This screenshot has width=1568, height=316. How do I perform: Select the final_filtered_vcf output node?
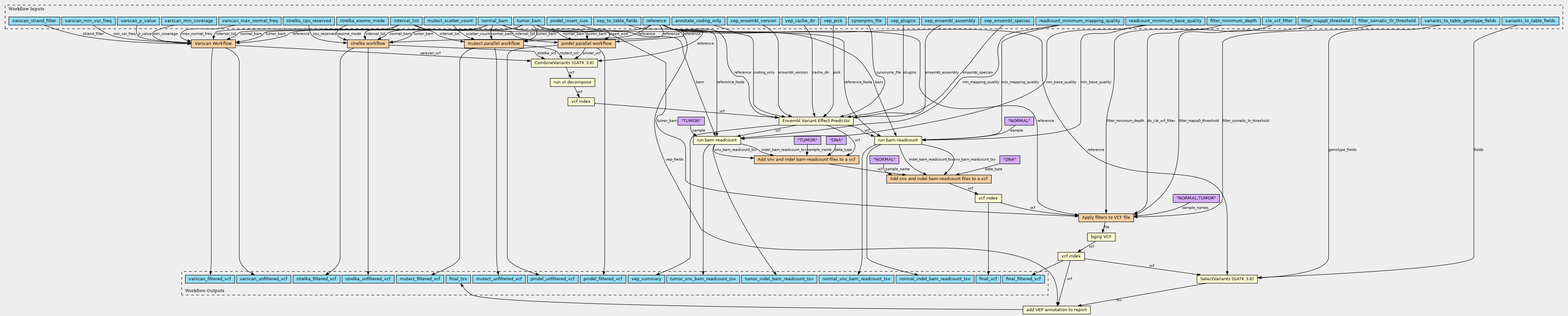point(1024,280)
